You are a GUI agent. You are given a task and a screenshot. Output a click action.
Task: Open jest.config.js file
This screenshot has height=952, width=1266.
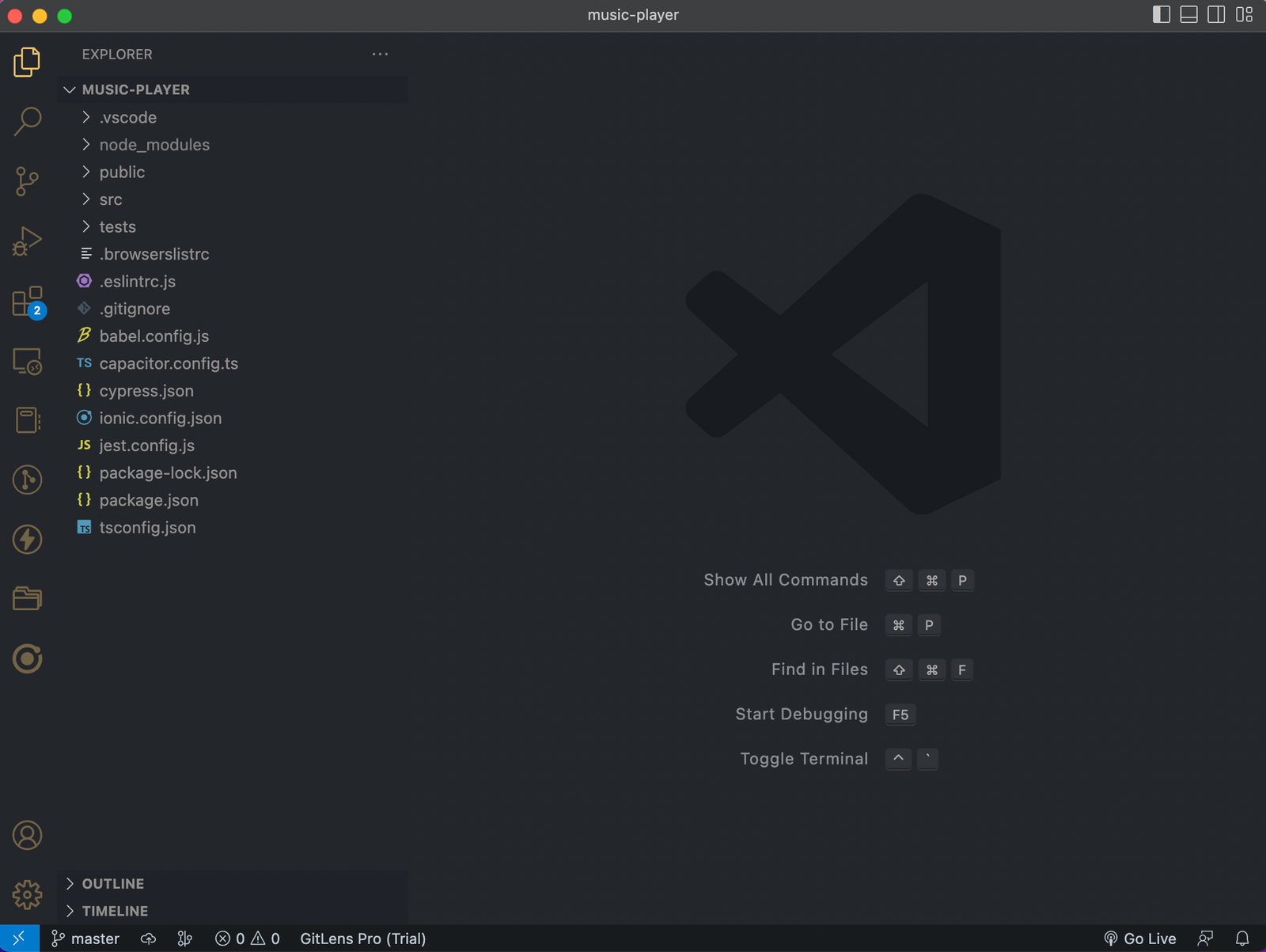(233, 446)
